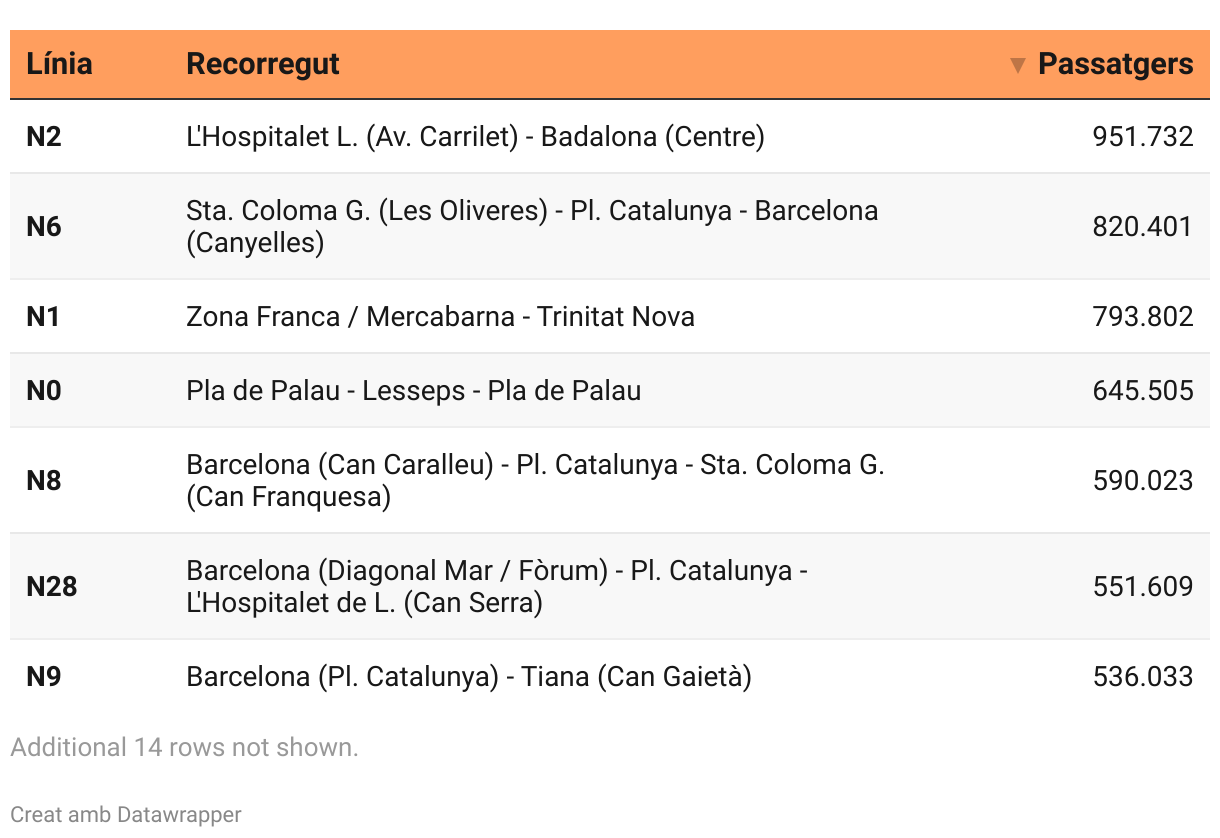
Task: Click the L'Hospitalet - Badalona route text
Action: 475,136
